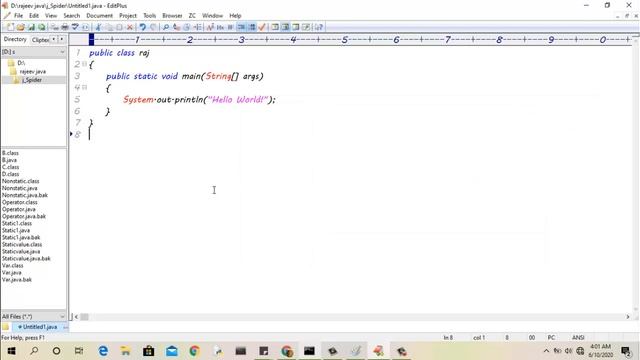
Task: Toggle the red check mark toolbar button
Action: [x=262, y=27]
